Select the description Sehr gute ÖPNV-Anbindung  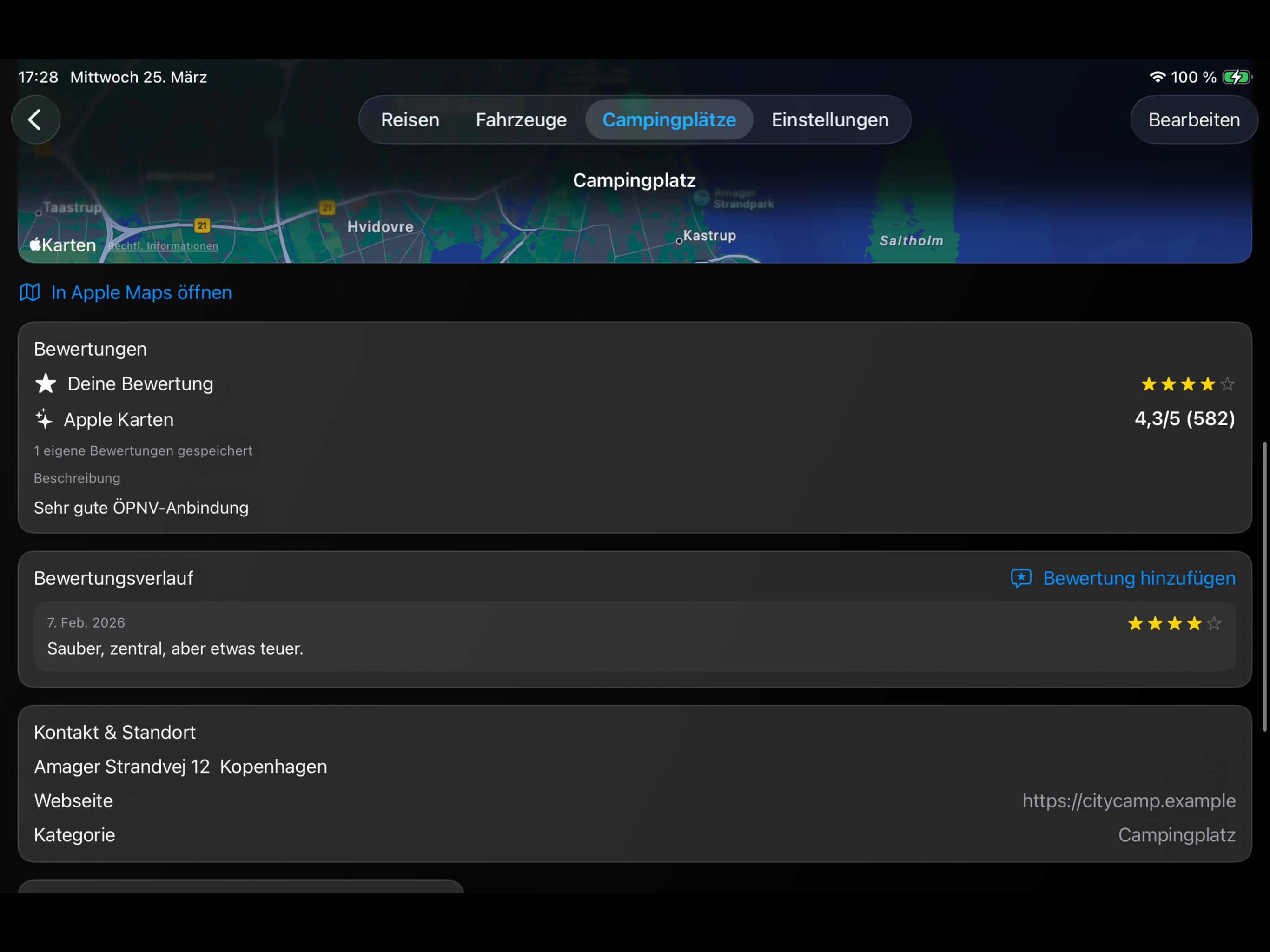[141, 508]
